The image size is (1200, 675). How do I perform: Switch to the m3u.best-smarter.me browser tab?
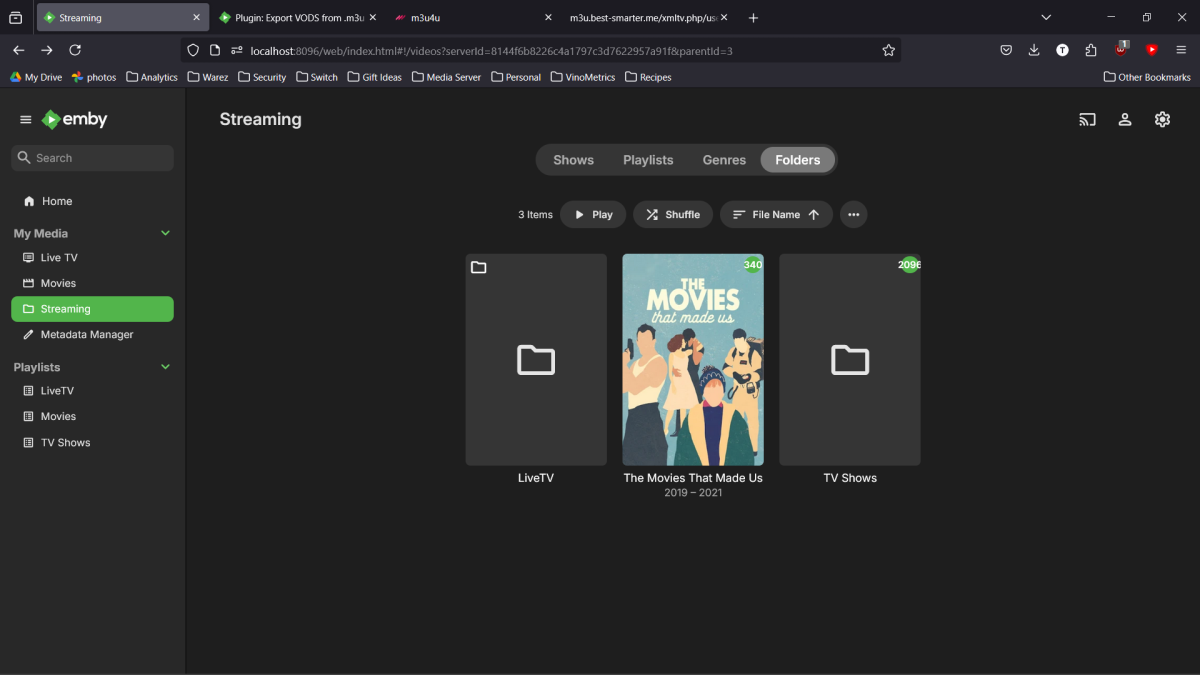click(647, 18)
